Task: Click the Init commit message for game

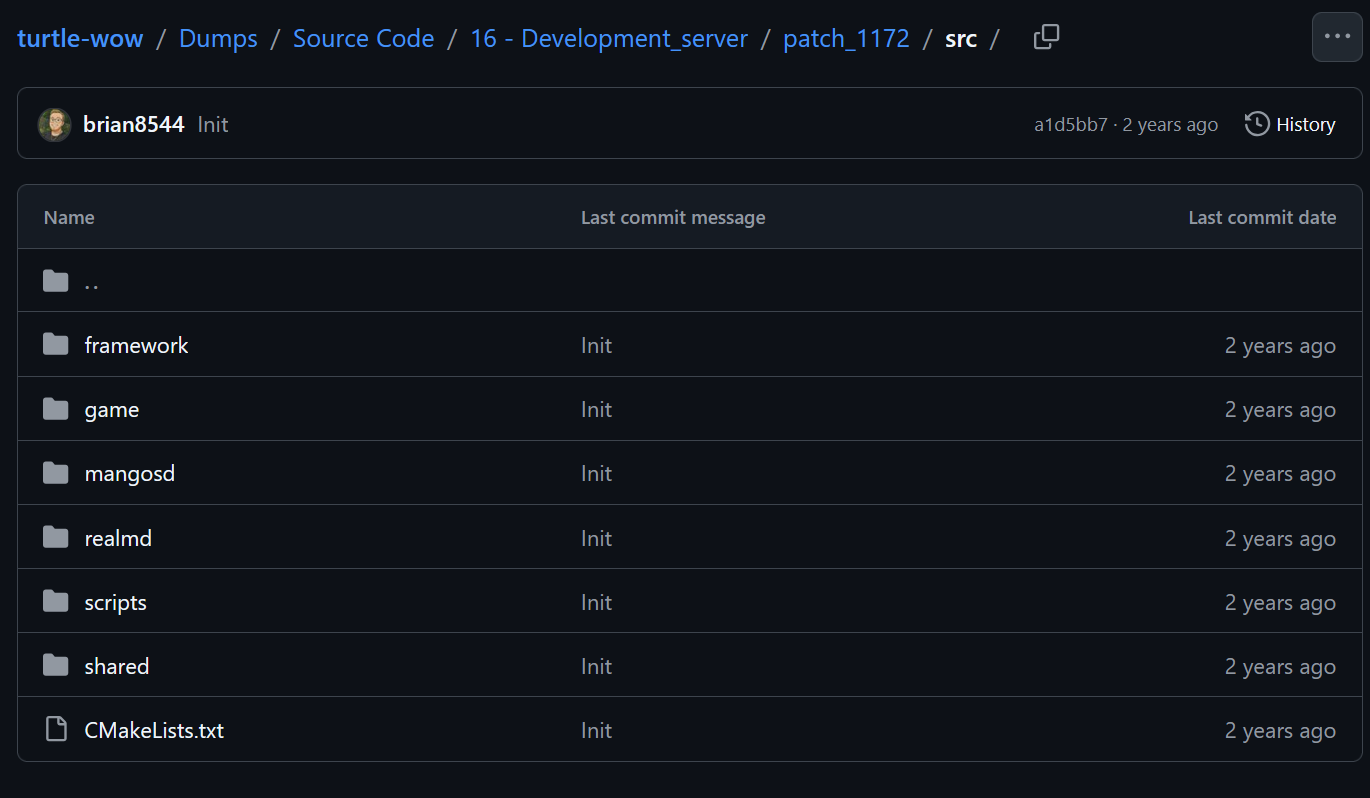Action: tap(596, 409)
